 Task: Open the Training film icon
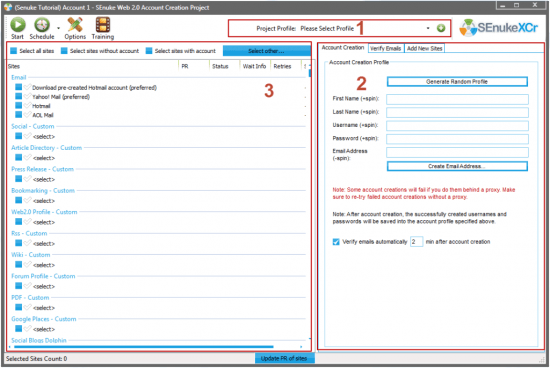[103, 25]
